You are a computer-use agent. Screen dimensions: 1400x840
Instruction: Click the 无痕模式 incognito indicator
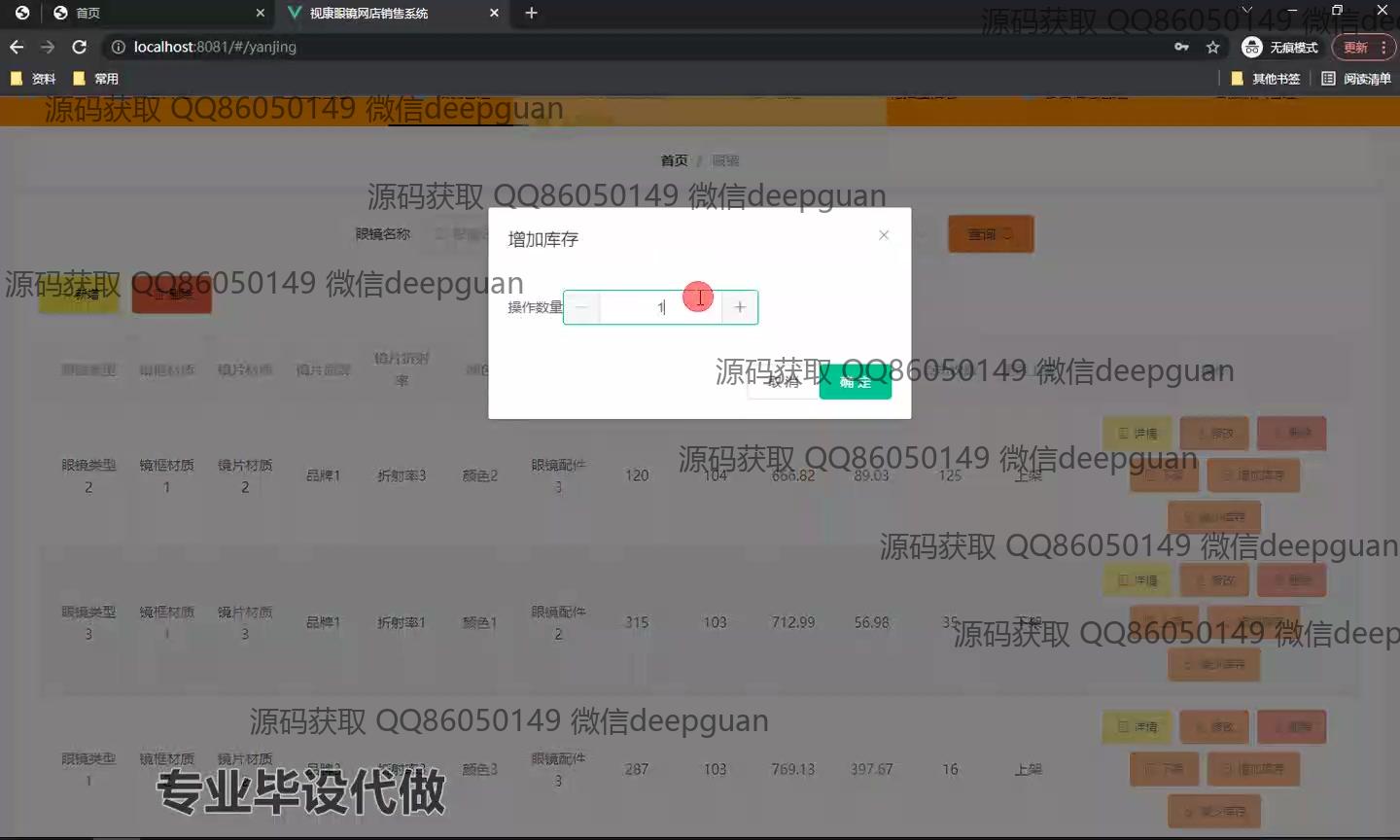pyautogui.click(x=1280, y=47)
